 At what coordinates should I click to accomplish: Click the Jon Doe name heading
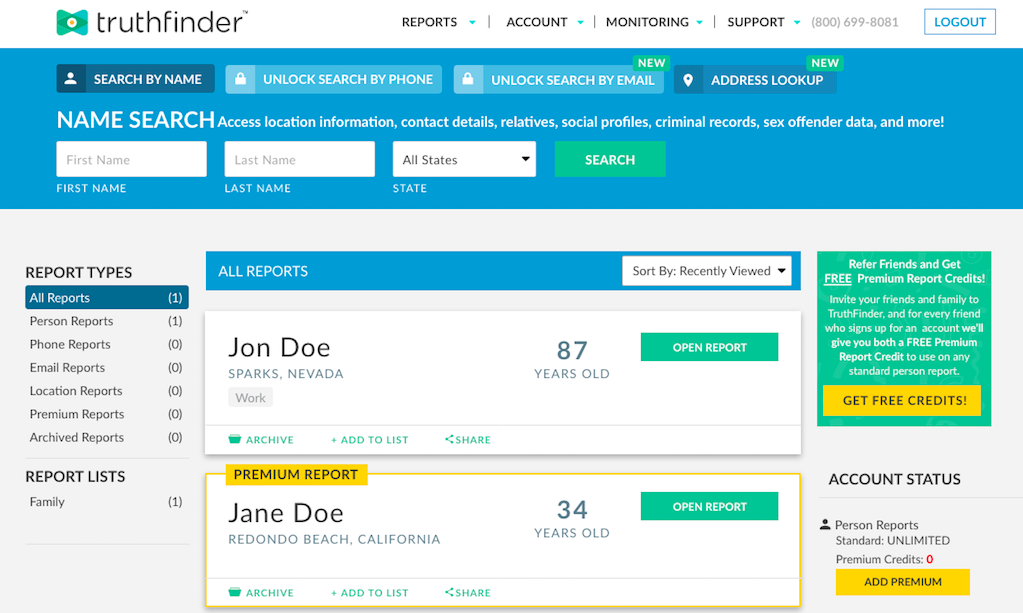[279, 347]
